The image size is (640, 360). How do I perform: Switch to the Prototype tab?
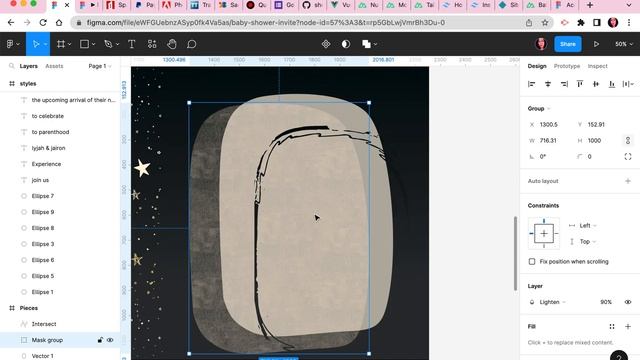pyautogui.click(x=567, y=66)
